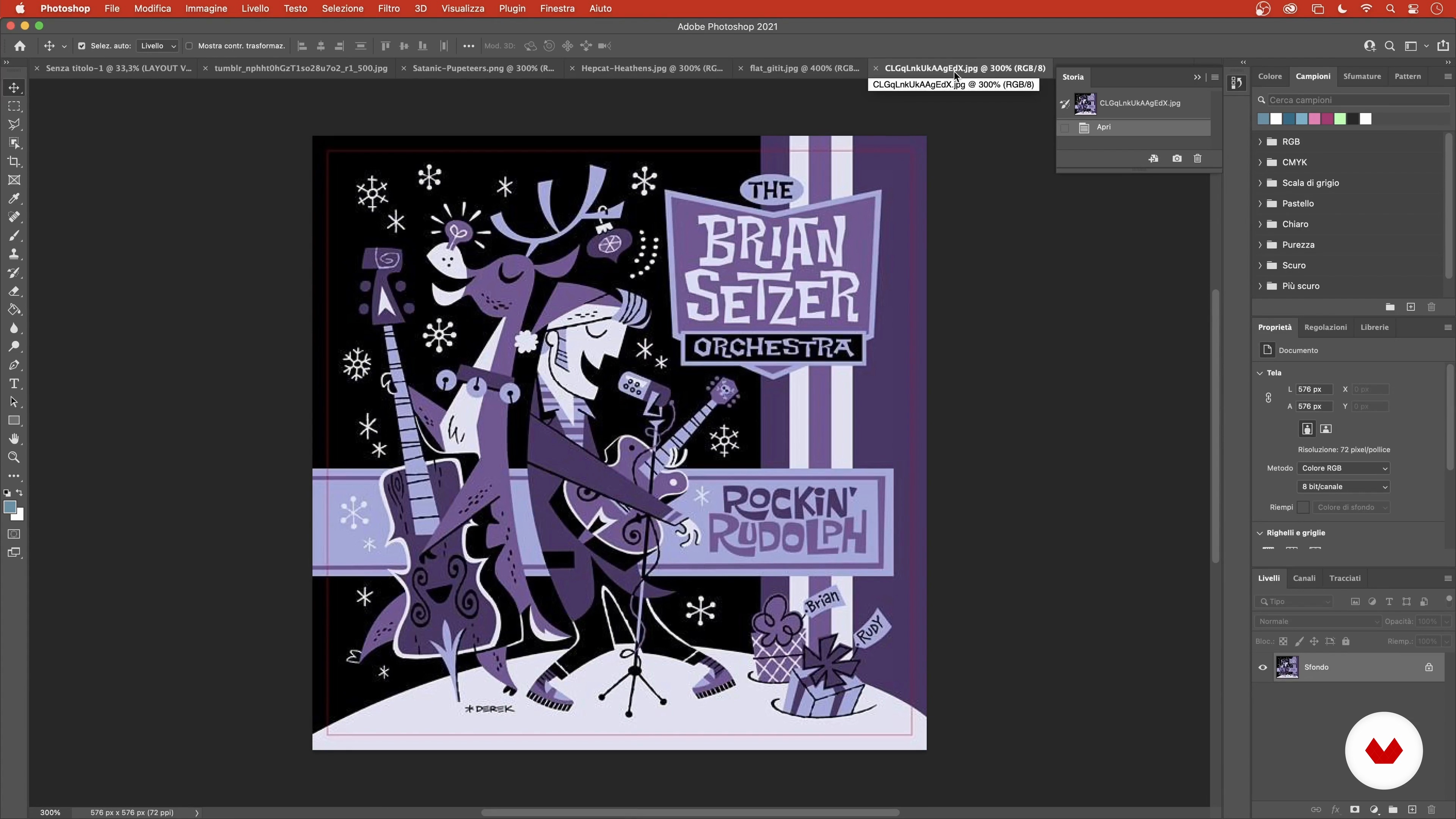Select the Blur tool
Screen dimensions: 1456x819
[x=14, y=328]
